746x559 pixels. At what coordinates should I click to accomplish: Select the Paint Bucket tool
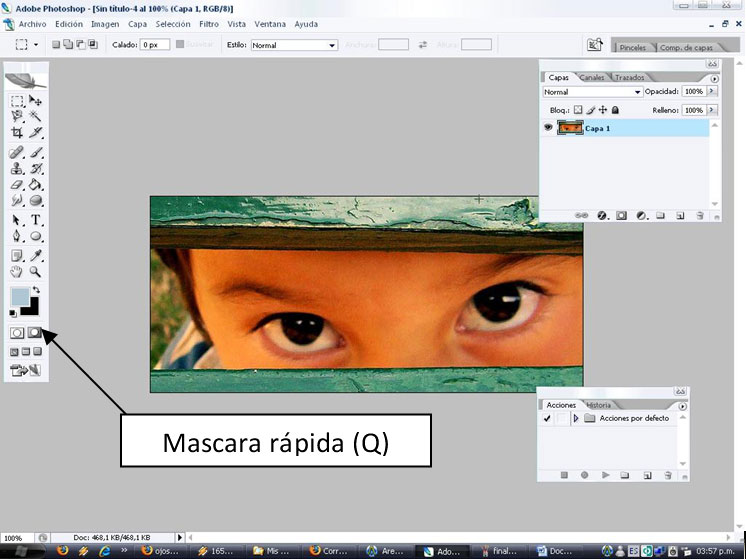tap(36, 185)
